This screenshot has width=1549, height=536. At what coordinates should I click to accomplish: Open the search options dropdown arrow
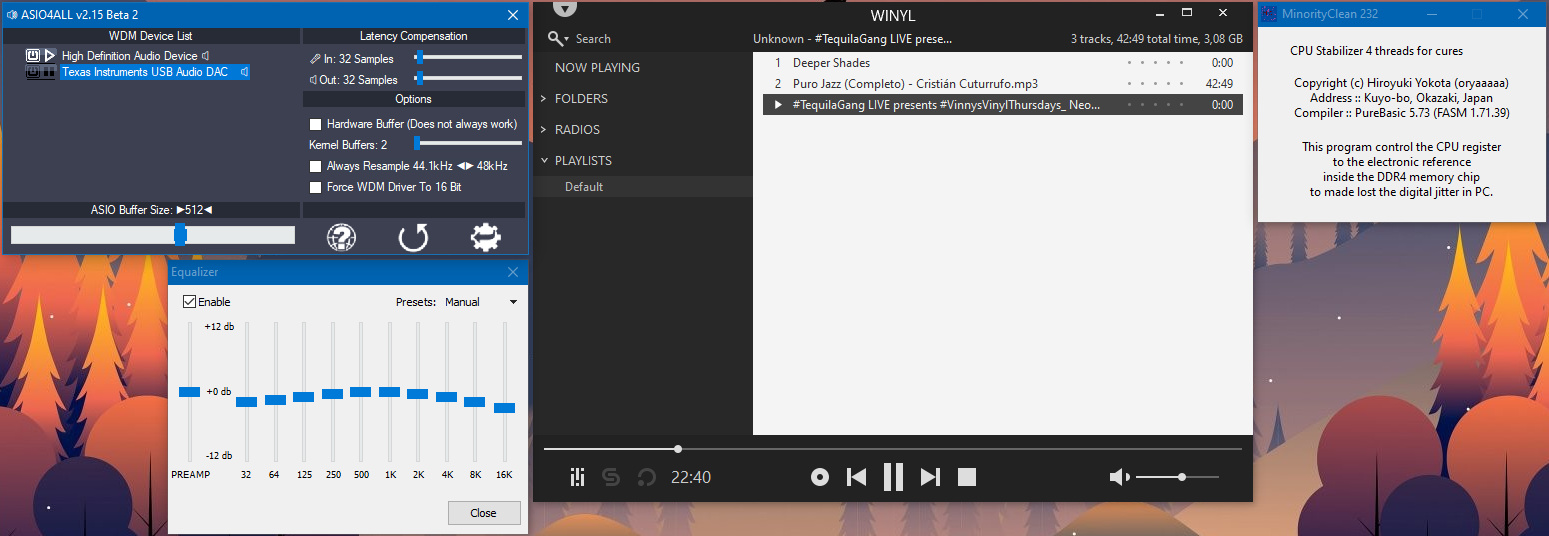click(566, 39)
